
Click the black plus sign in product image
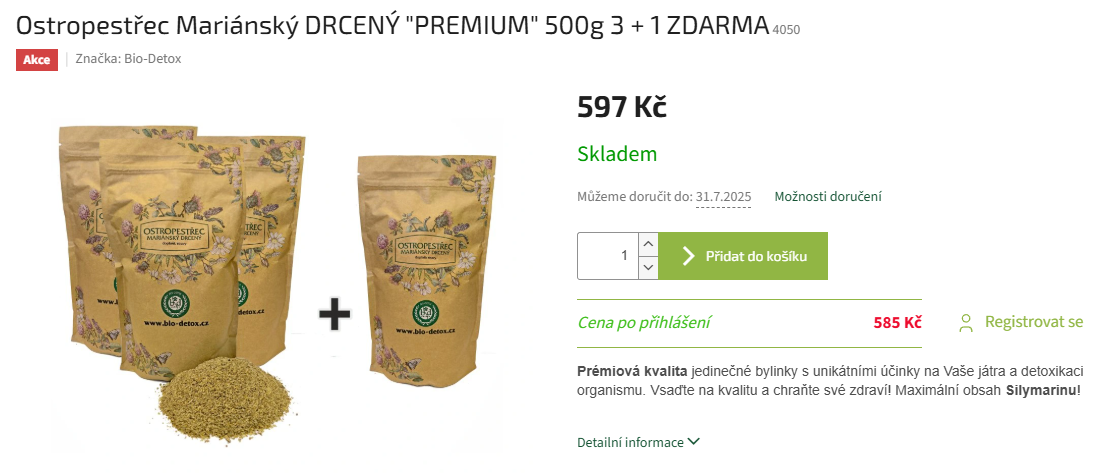pyautogui.click(x=334, y=314)
